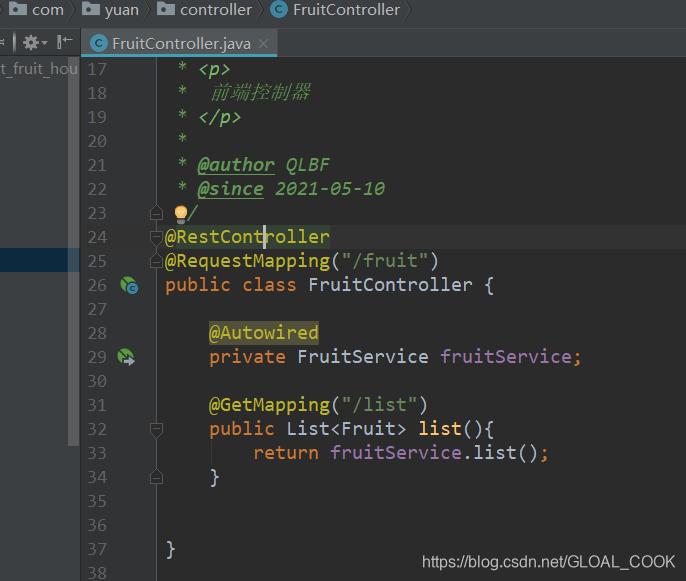Screen dimensions: 686x581
Task: Click the @author Javadoc tag
Action: click(x=236, y=165)
